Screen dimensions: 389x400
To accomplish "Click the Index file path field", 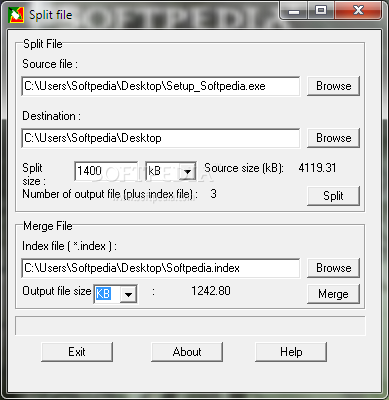I will tap(161, 268).
